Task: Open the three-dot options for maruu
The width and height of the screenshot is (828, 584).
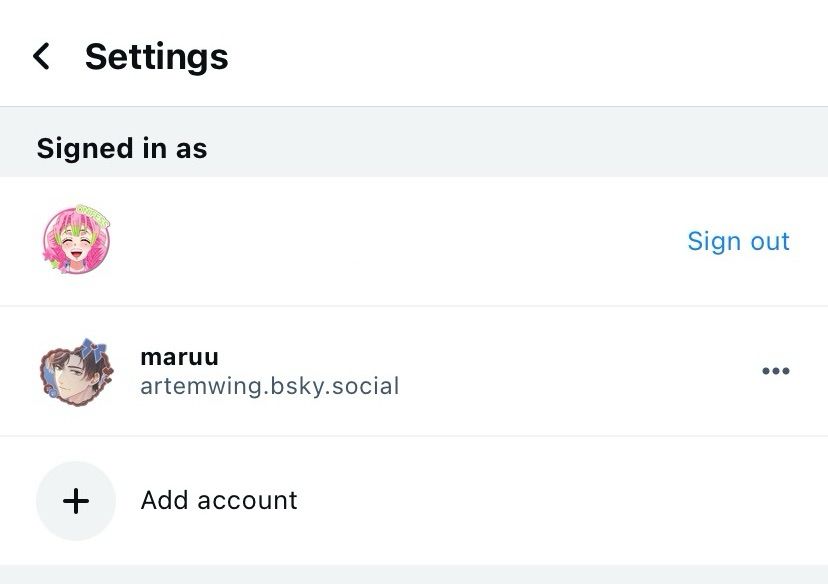Action: point(775,371)
